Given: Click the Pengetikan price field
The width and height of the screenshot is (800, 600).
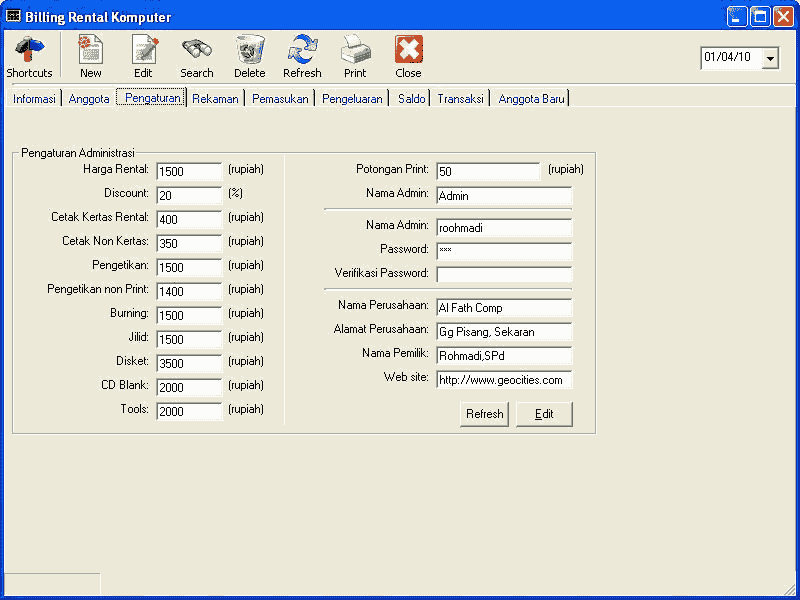Looking at the screenshot, I should tap(189, 267).
